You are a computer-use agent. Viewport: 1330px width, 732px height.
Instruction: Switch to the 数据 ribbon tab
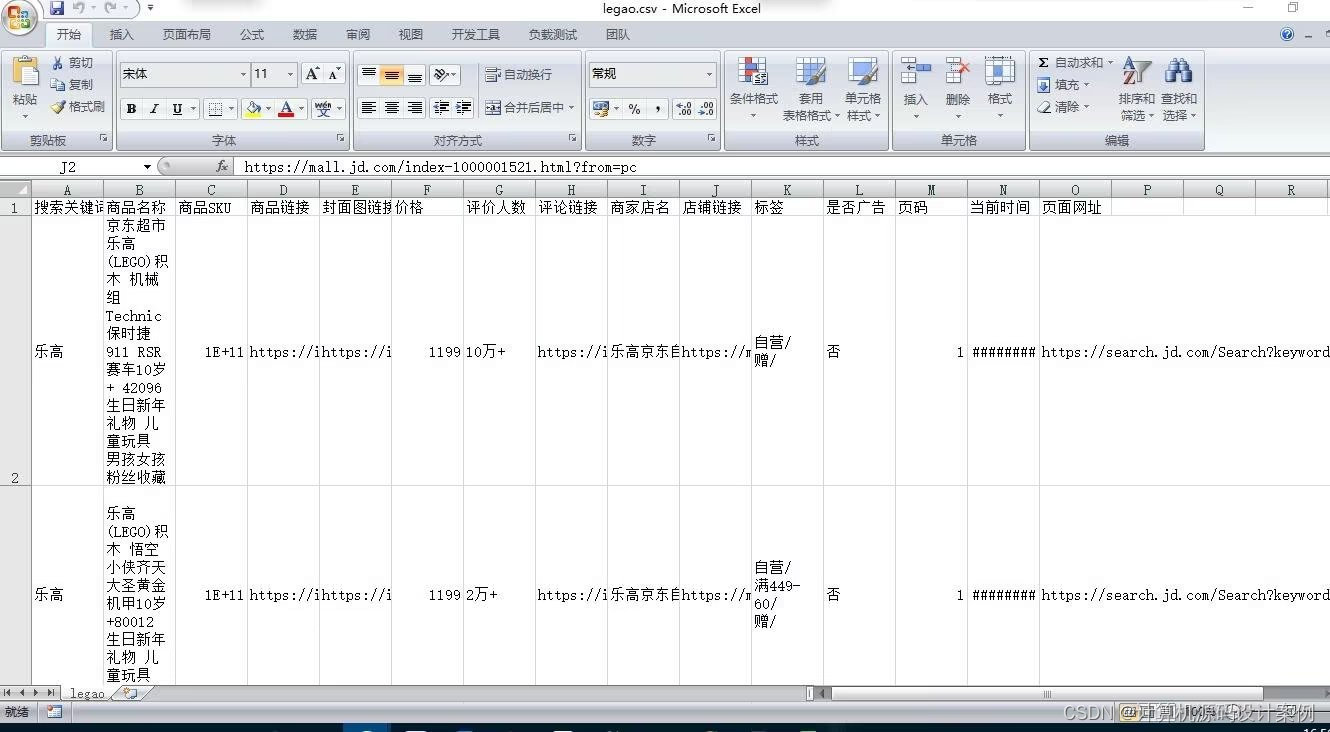coord(305,35)
